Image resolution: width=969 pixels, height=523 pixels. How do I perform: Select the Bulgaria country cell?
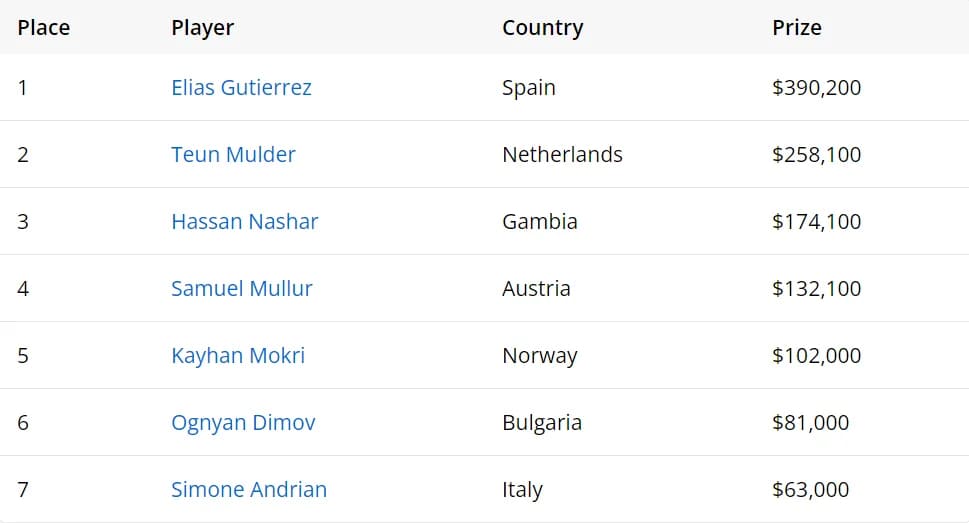click(x=542, y=423)
